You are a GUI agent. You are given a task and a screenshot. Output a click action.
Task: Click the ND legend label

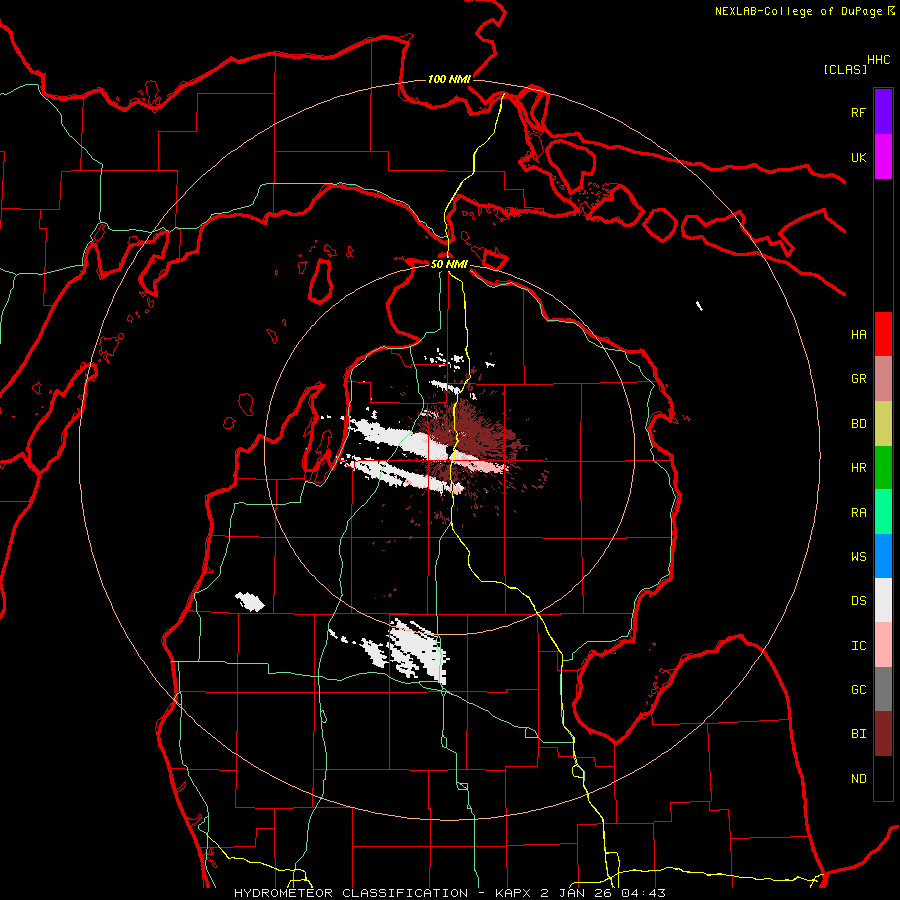coord(858,779)
